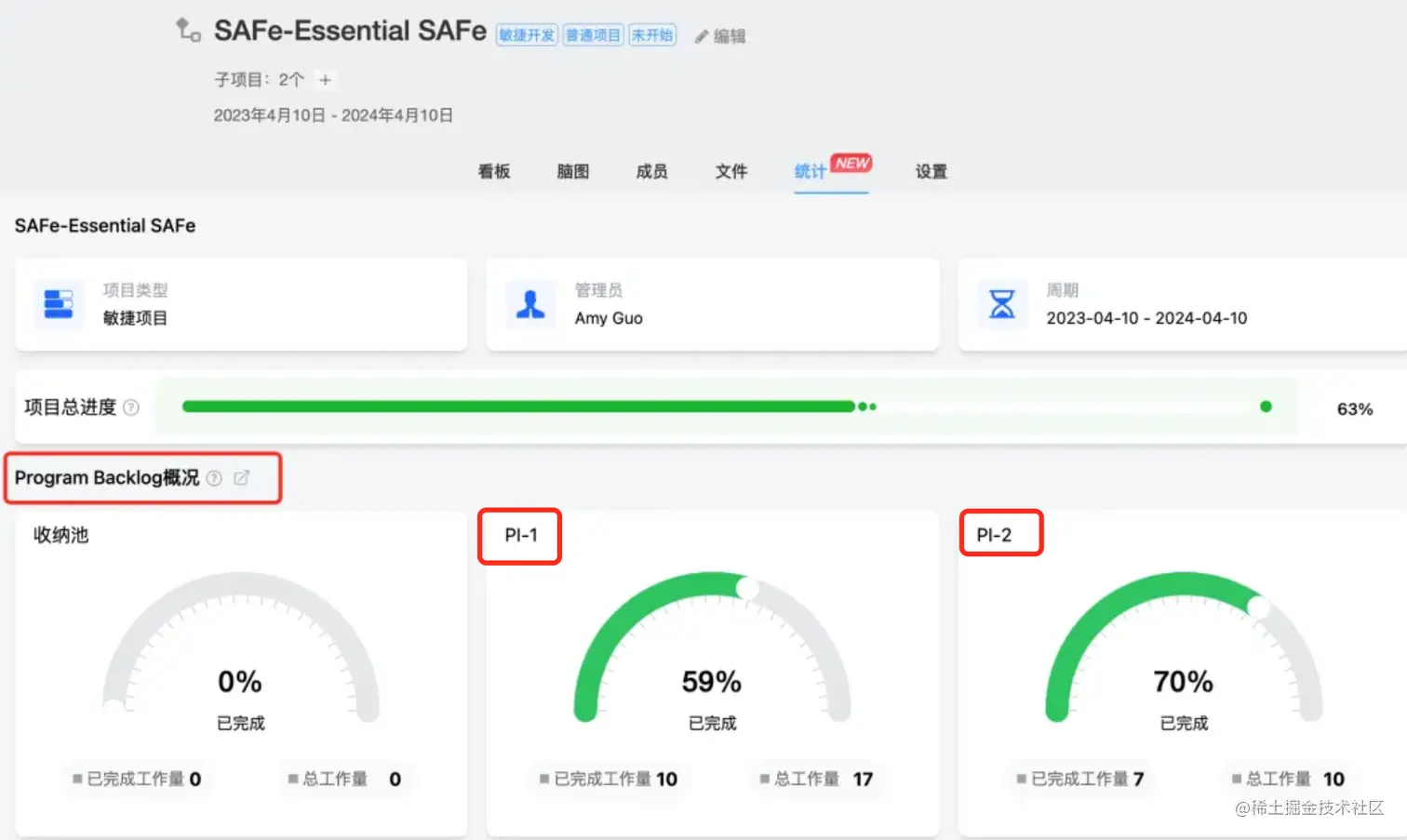
Task: Click 总工作量 0 in the 收纳池 card
Action: coord(345,780)
